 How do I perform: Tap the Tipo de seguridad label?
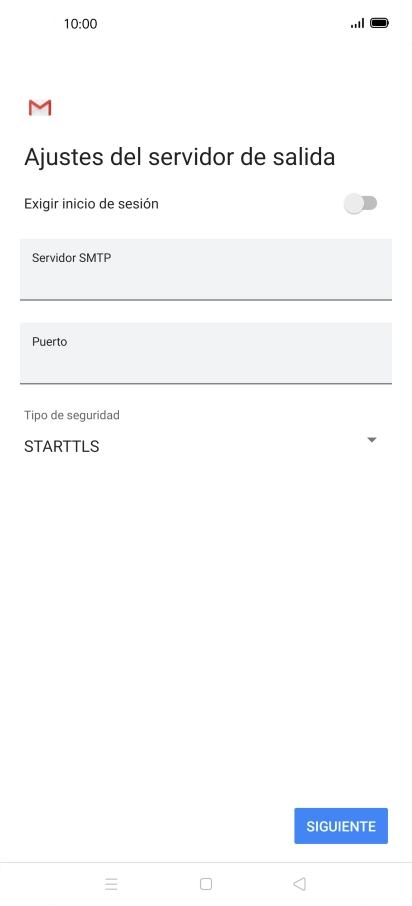point(72,415)
